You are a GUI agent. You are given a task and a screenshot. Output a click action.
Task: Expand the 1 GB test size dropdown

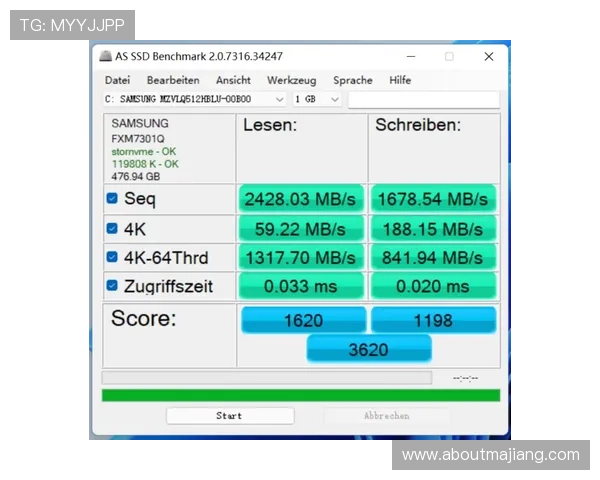click(x=317, y=99)
